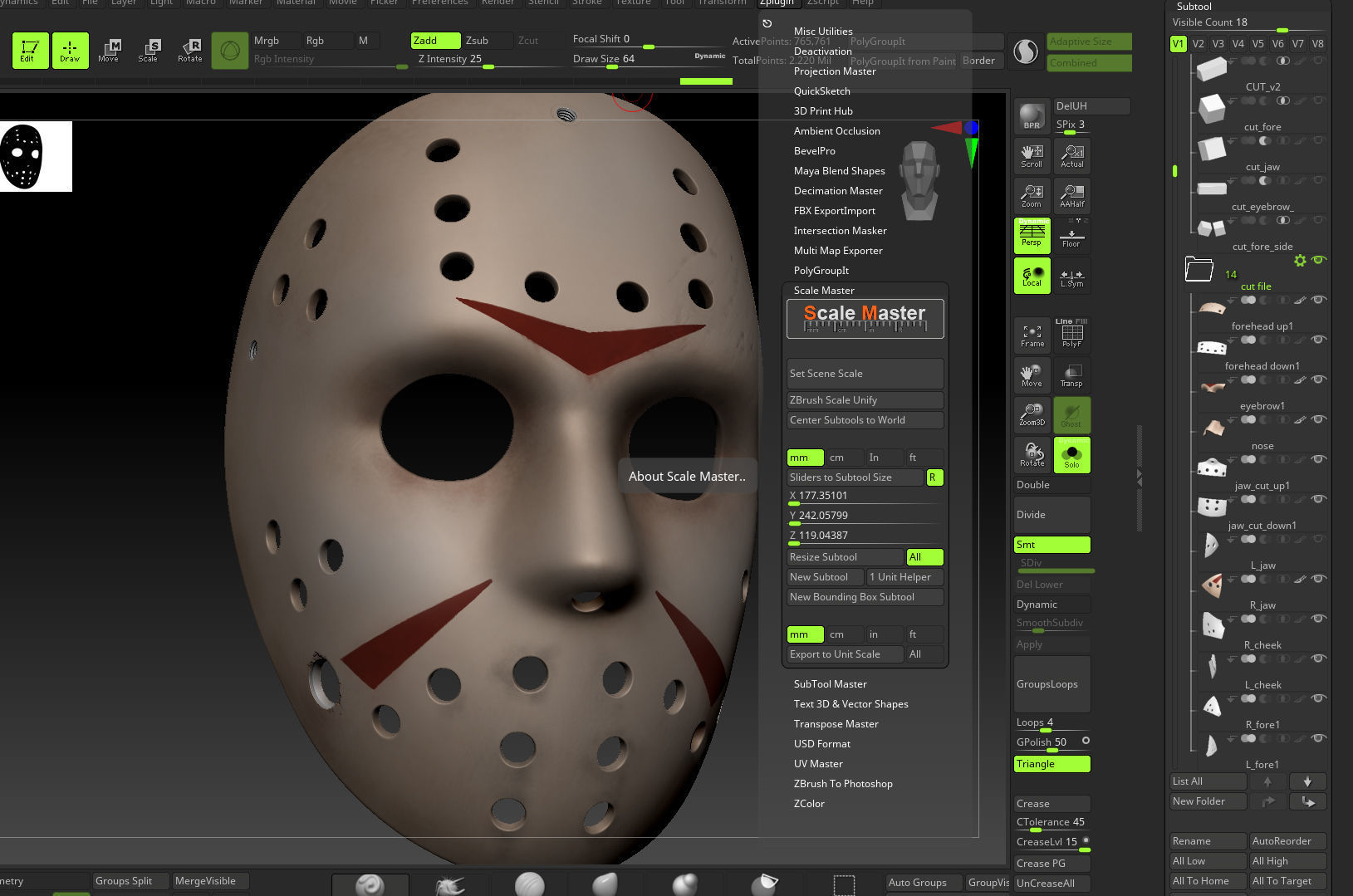Click New Bounding Box Subtool button
Viewport: 1353px width, 896px height.
pyautogui.click(x=865, y=597)
